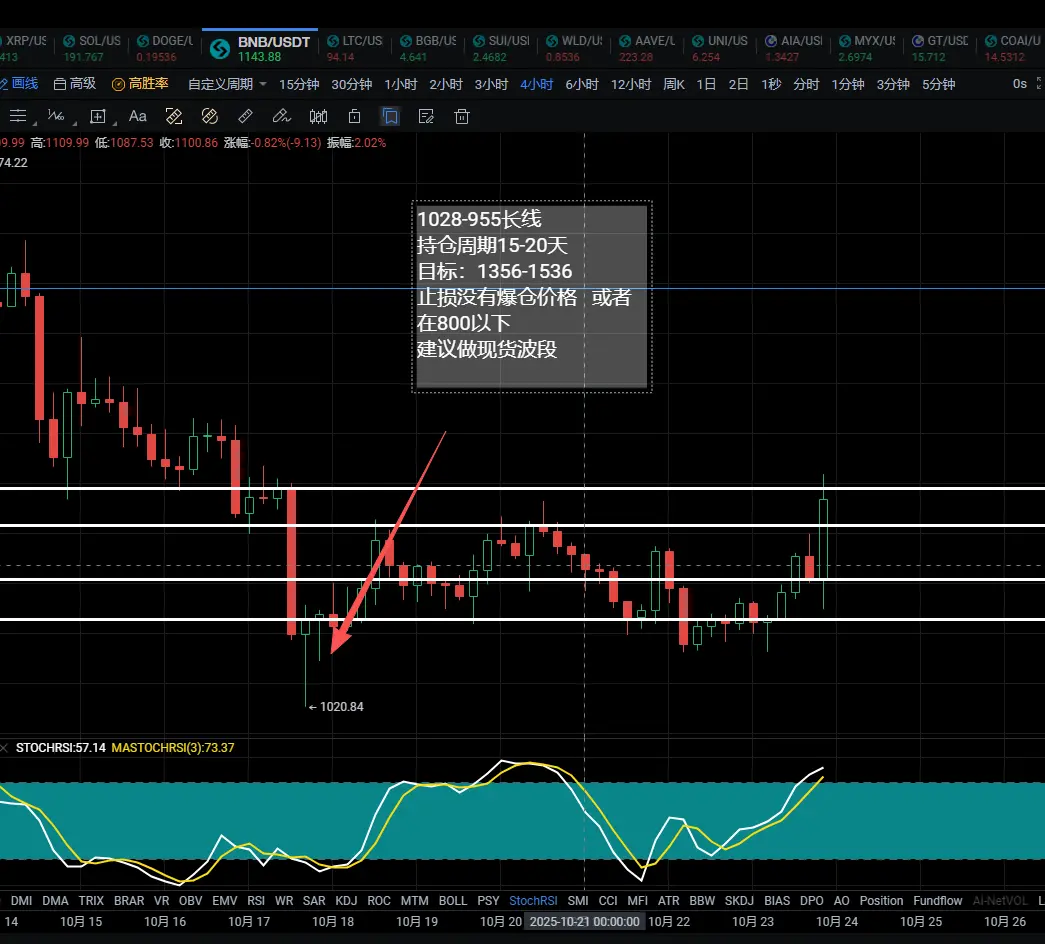Expand the shape tool submenu arrow
The width and height of the screenshot is (1045, 944).
[x=115, y=123]
